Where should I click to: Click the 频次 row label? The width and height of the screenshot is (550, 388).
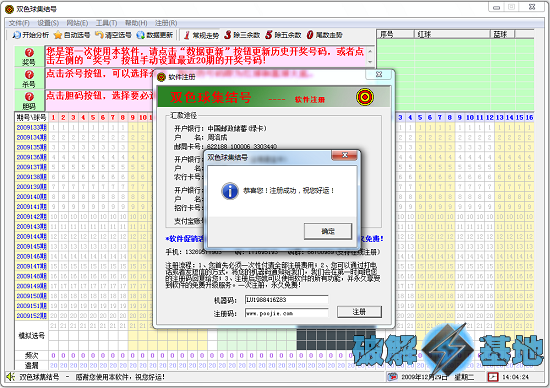pos(31,355)
